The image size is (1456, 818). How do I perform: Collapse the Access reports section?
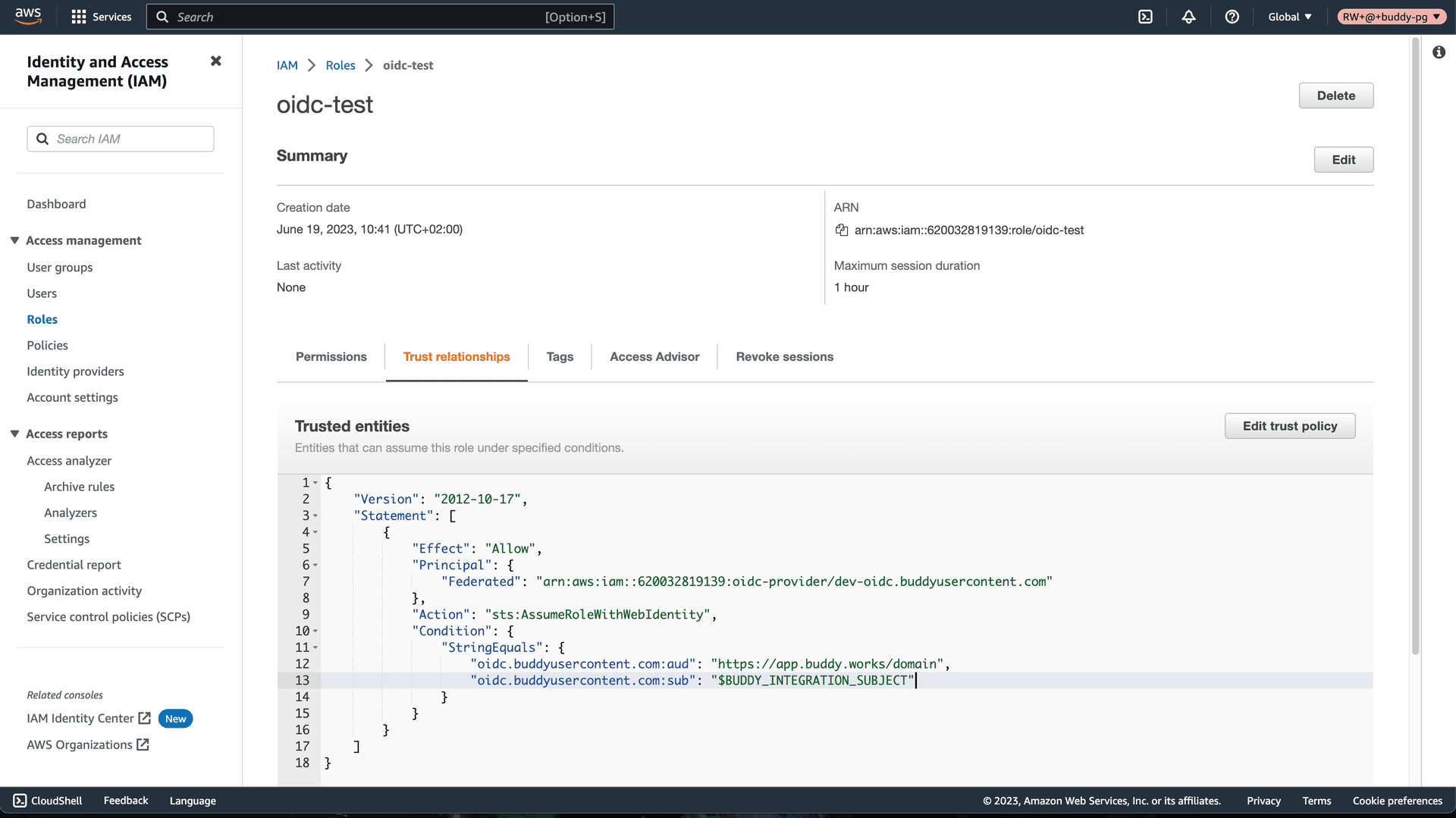(14, 434)
